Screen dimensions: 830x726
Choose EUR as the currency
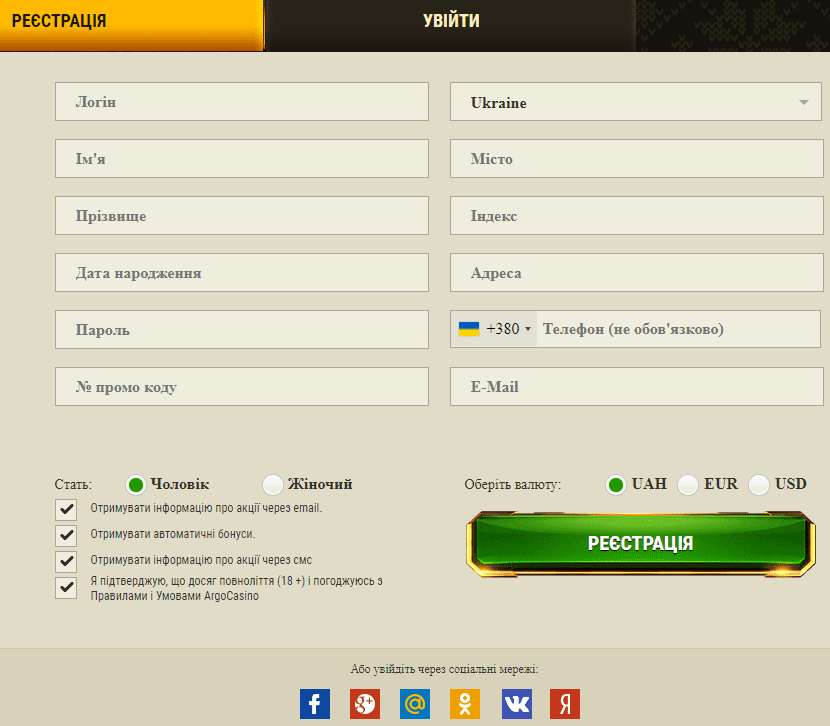point(688,485)
